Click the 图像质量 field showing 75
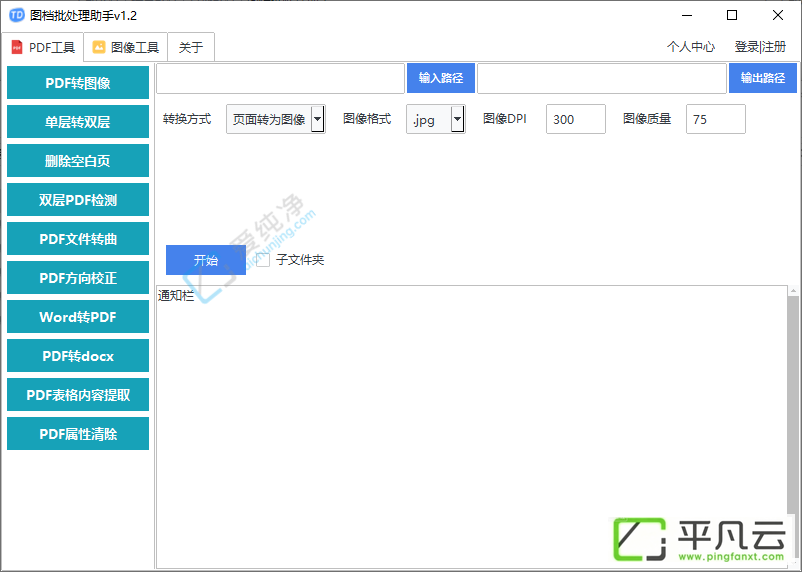The width and height of the screenshot is (802, 572). 716,119
